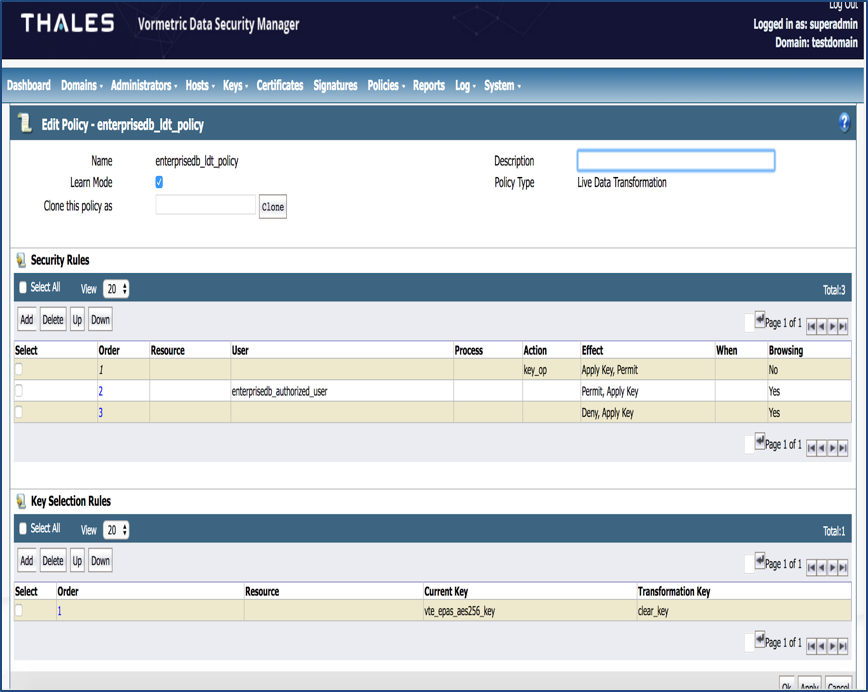This screenshot has height=692, width=868.
Task: Go to first page in Security Rules top pager
Action: click(812, 326)
